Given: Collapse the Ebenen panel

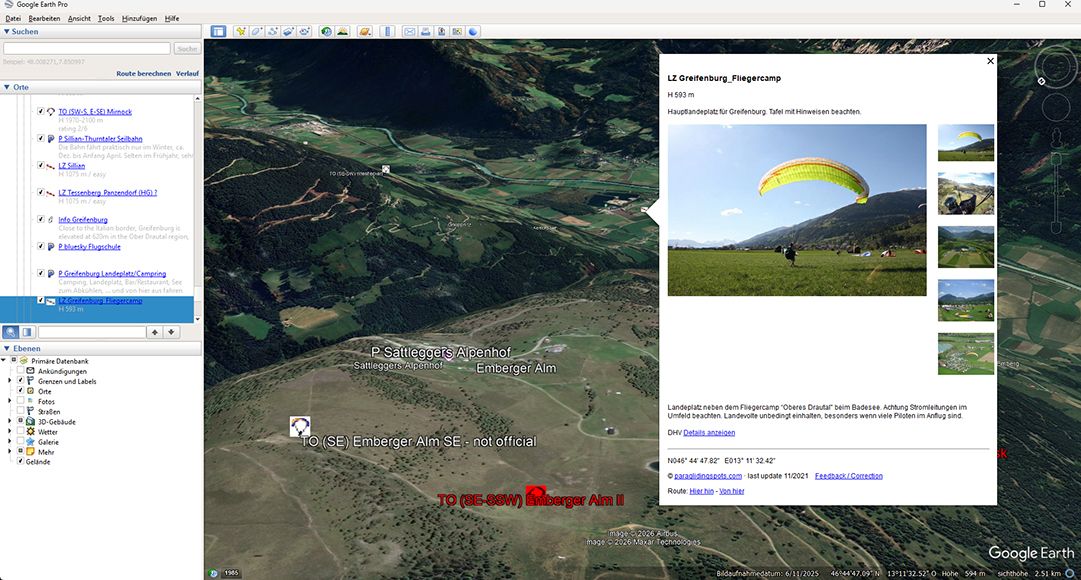Looking at the screenshot, I should [6, 348].
